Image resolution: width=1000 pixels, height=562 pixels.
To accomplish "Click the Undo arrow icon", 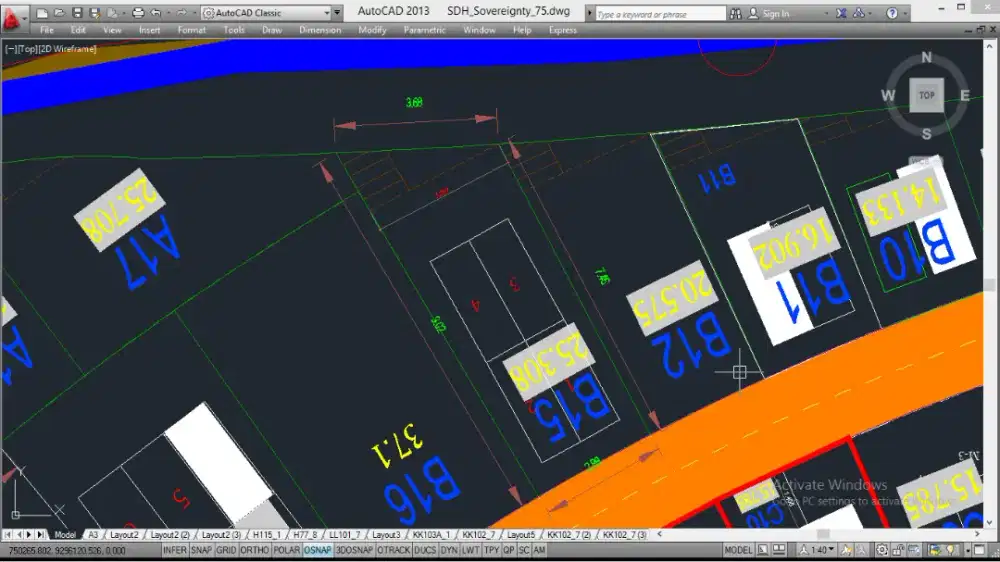I will point(156,13).
